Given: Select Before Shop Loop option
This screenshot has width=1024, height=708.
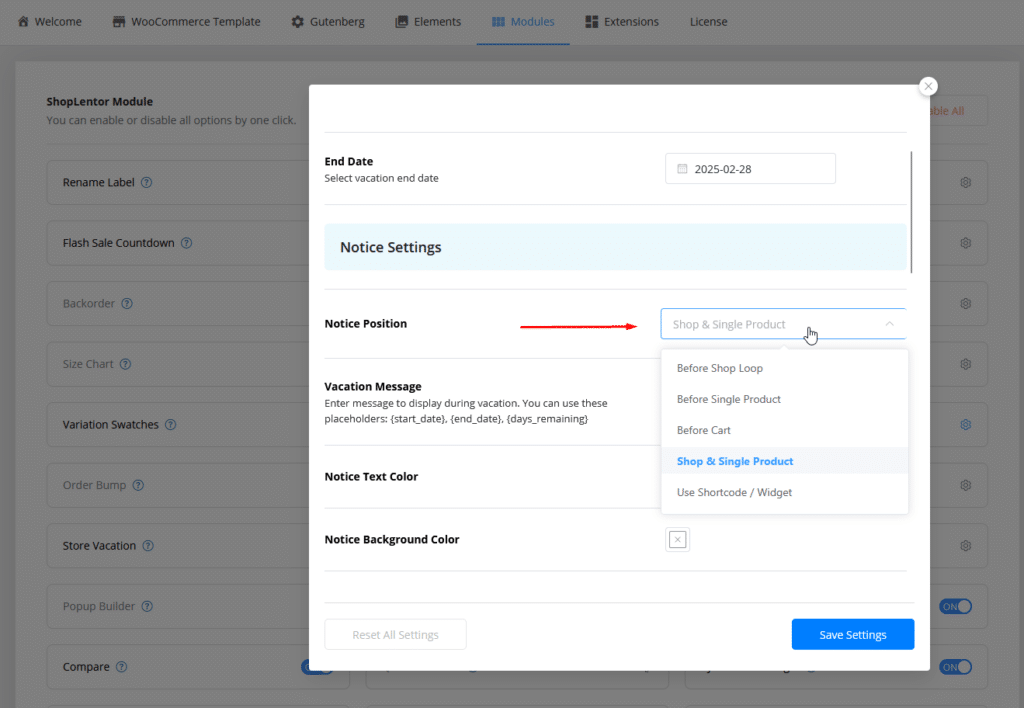Looking at the screenshot, I should click(719, 368).
